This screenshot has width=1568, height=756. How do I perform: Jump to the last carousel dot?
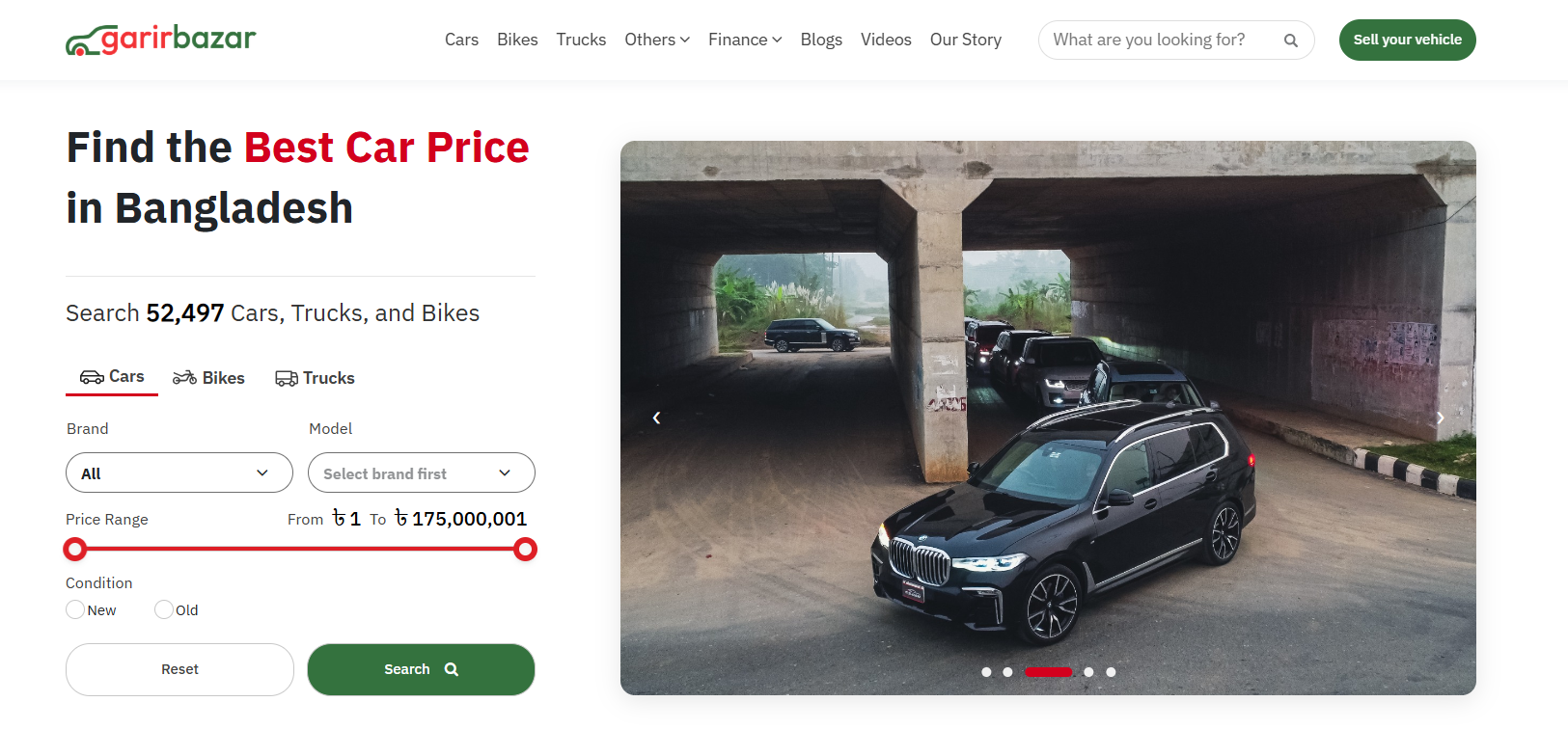1111,672
